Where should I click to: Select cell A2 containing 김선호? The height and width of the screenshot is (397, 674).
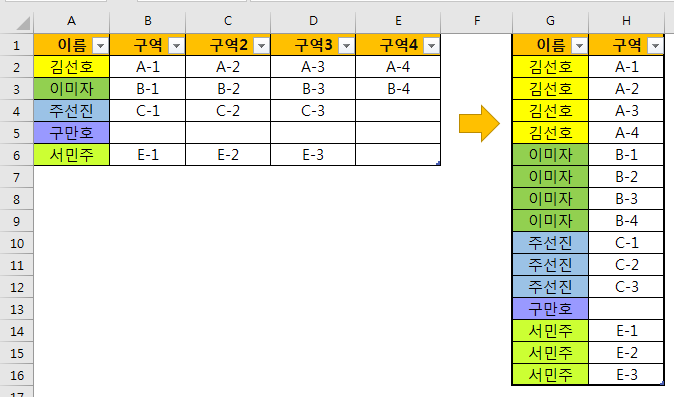(x=71, y=67)
